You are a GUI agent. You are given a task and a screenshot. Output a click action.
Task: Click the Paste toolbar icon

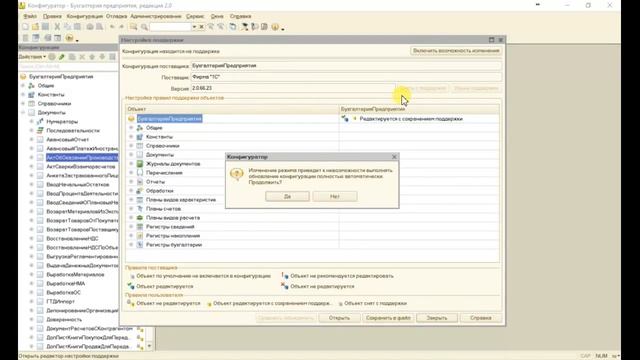tap(77, 27)
